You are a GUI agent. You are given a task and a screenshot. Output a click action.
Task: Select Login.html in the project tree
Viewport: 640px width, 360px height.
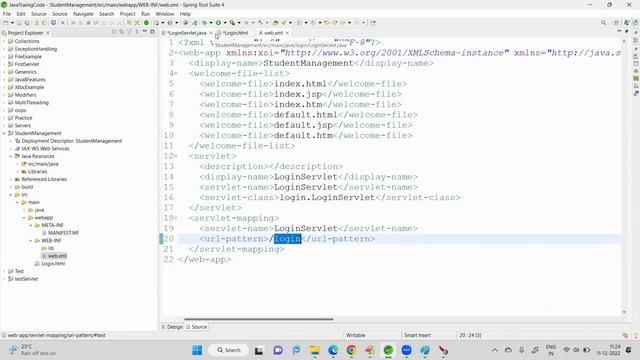(x=53, y=264)
